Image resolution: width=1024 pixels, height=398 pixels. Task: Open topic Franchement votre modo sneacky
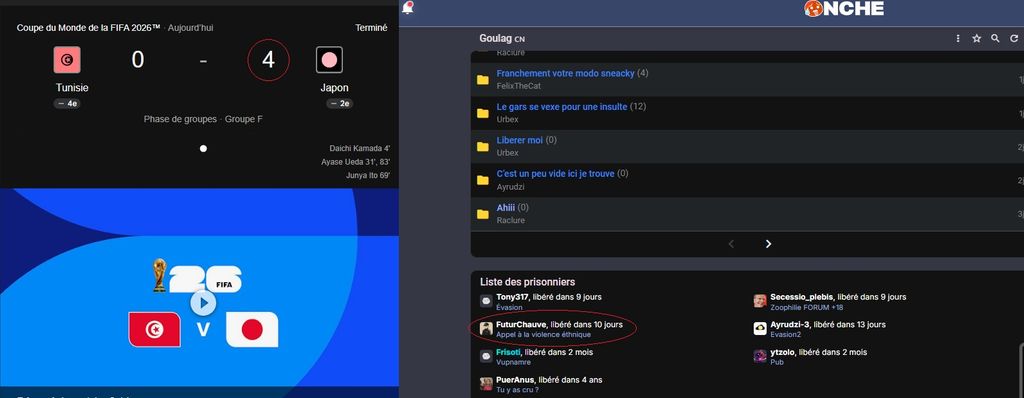[x=566, y=73]
